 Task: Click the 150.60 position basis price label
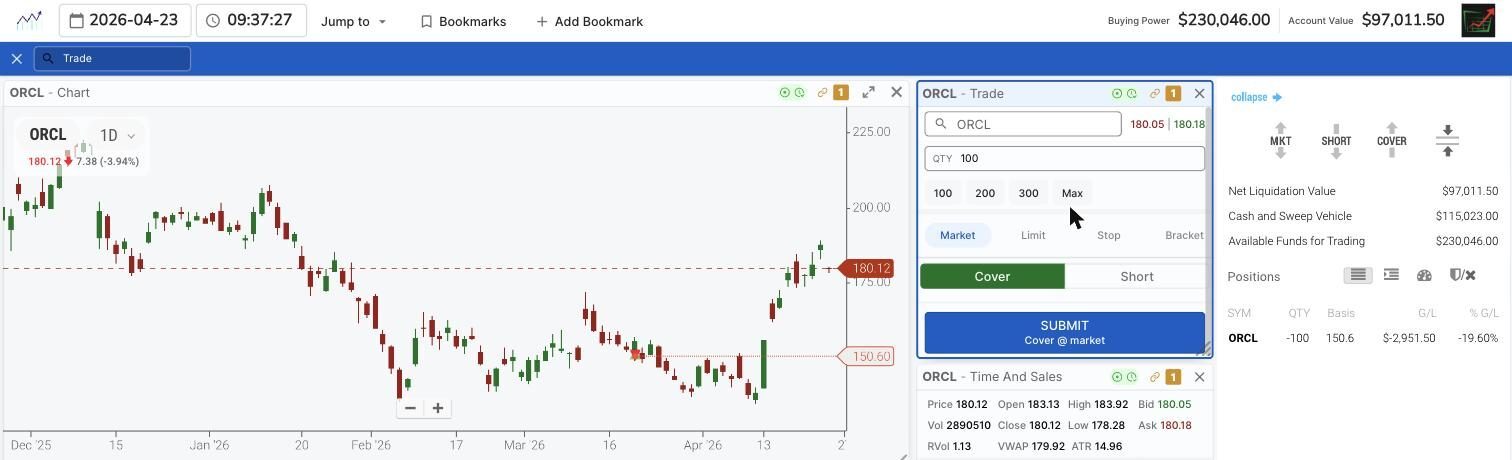coord(868,356)
